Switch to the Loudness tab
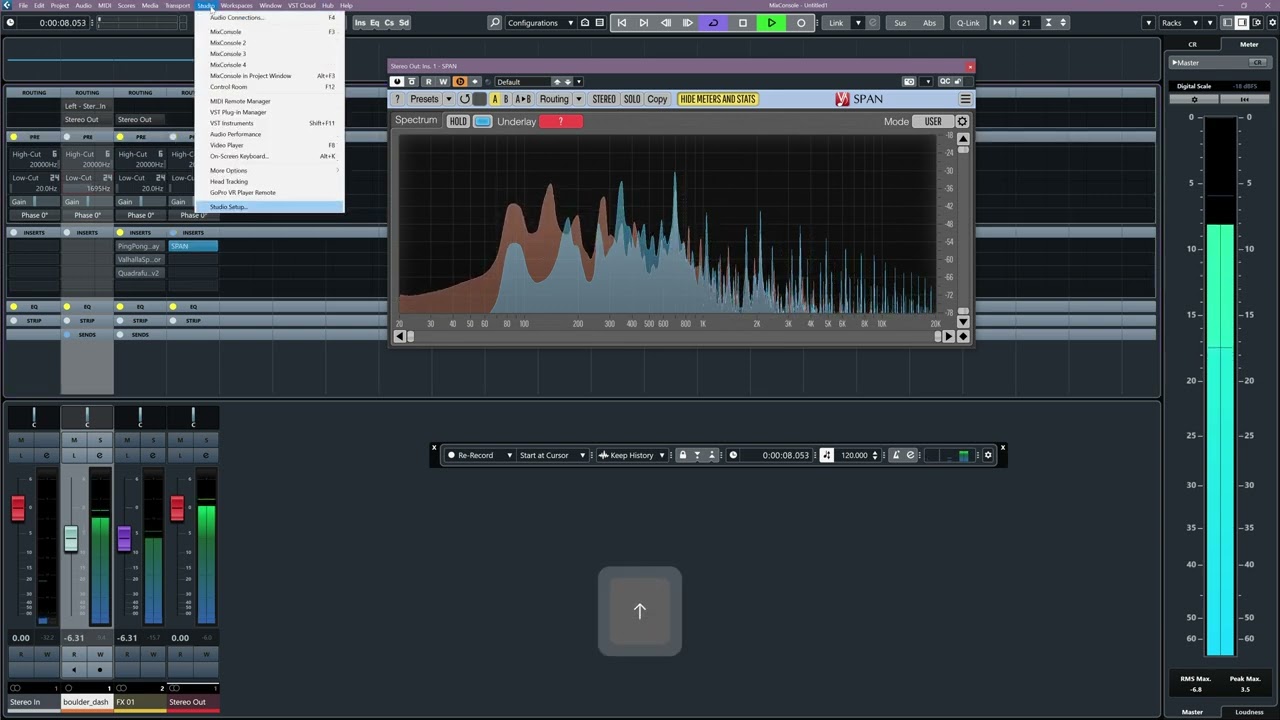The height and width of the screenshot is (720, 1280). tap(1249, 712)
